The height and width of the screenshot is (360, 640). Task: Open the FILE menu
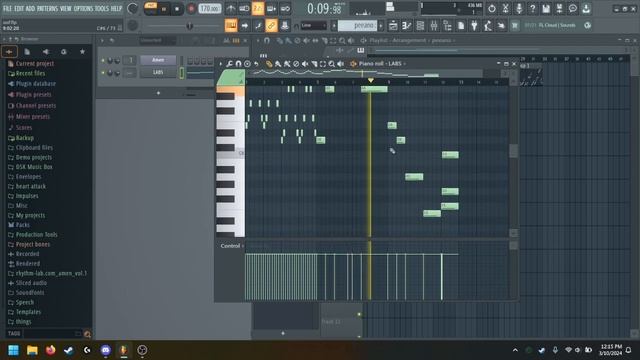pyautogui.click(x=7, y=8)
